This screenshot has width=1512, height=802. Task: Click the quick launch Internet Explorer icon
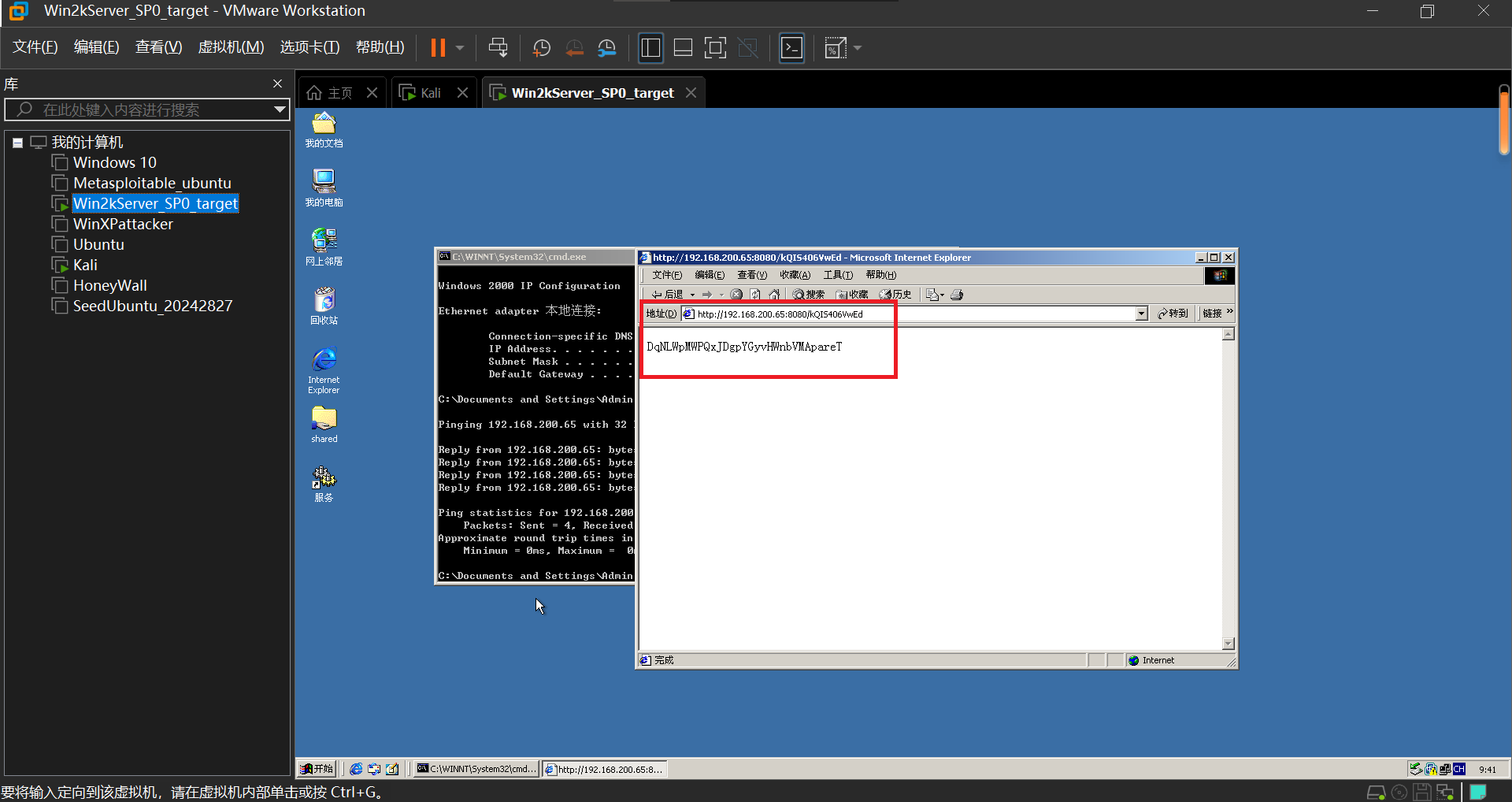point(356,769)
